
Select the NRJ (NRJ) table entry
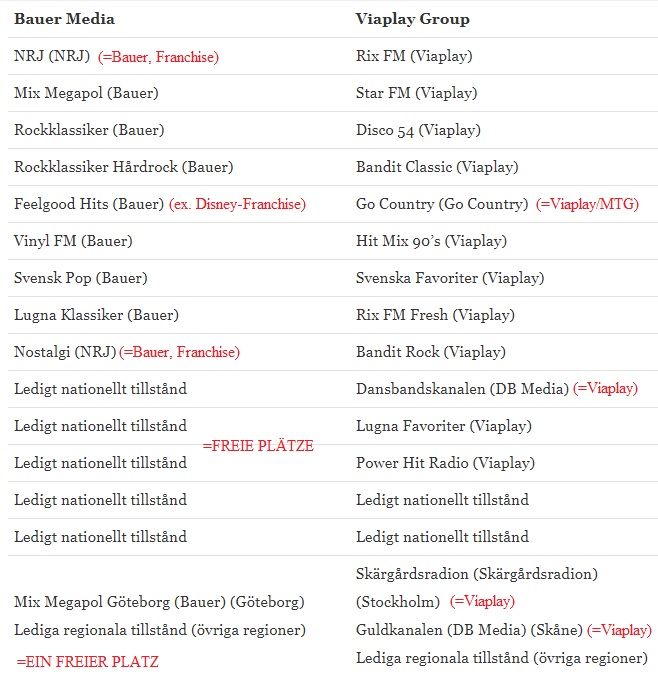coord(52,57)
